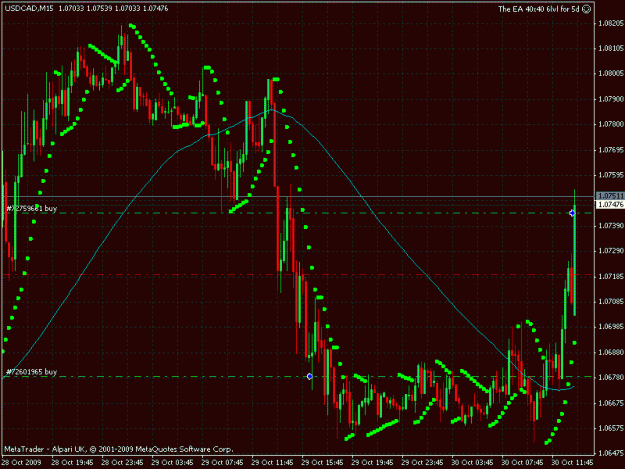Click the '30 Oct 03:45' time axis label
Viewport: 625px width, 469px height.
[x=472, y=462]
